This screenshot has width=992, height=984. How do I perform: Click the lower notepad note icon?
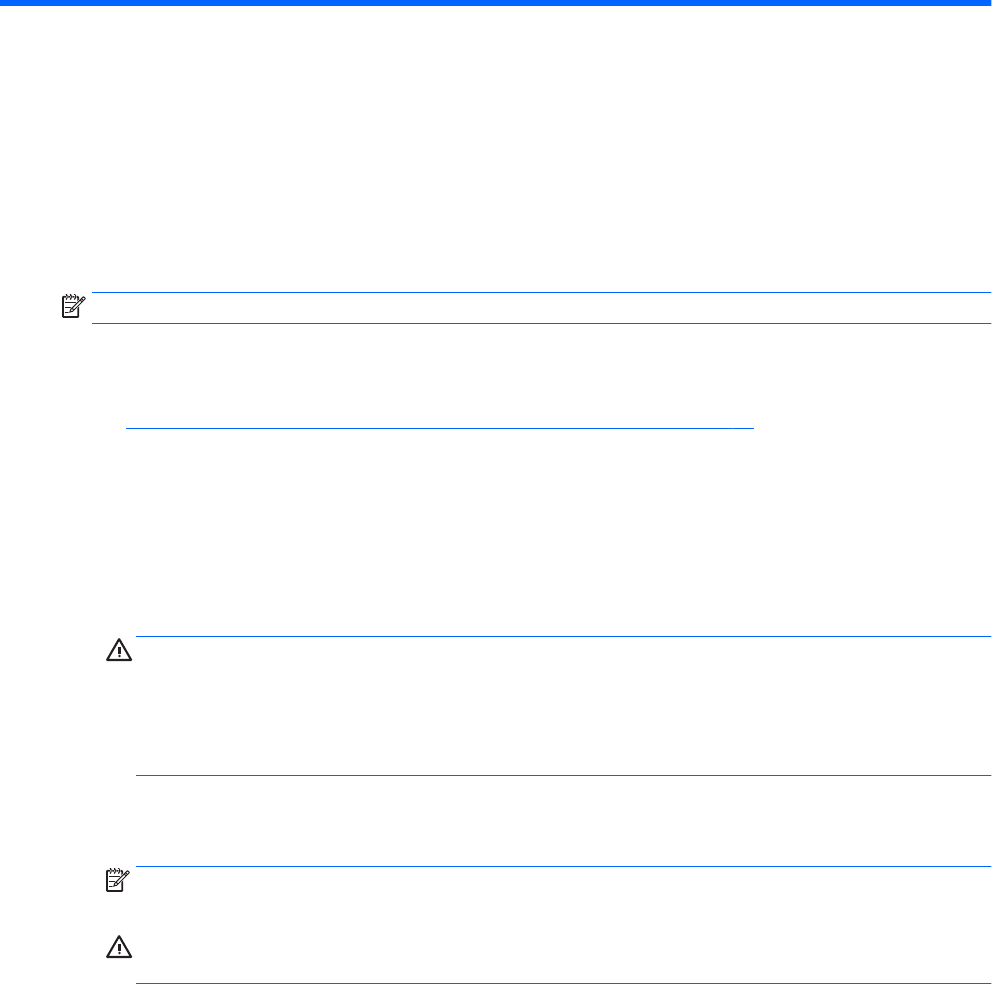pyautogui.click(x=118, y=881)
